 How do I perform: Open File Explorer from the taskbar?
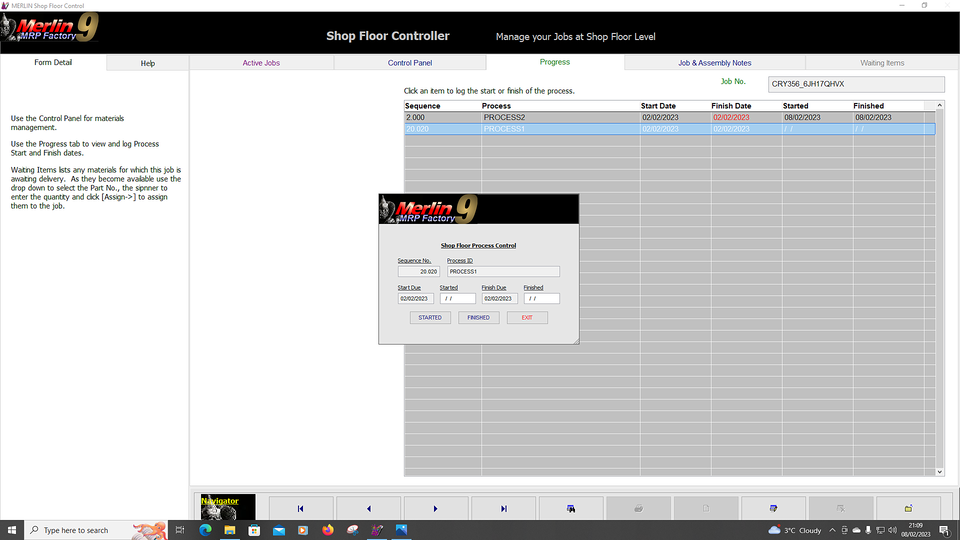click(230, 530)
